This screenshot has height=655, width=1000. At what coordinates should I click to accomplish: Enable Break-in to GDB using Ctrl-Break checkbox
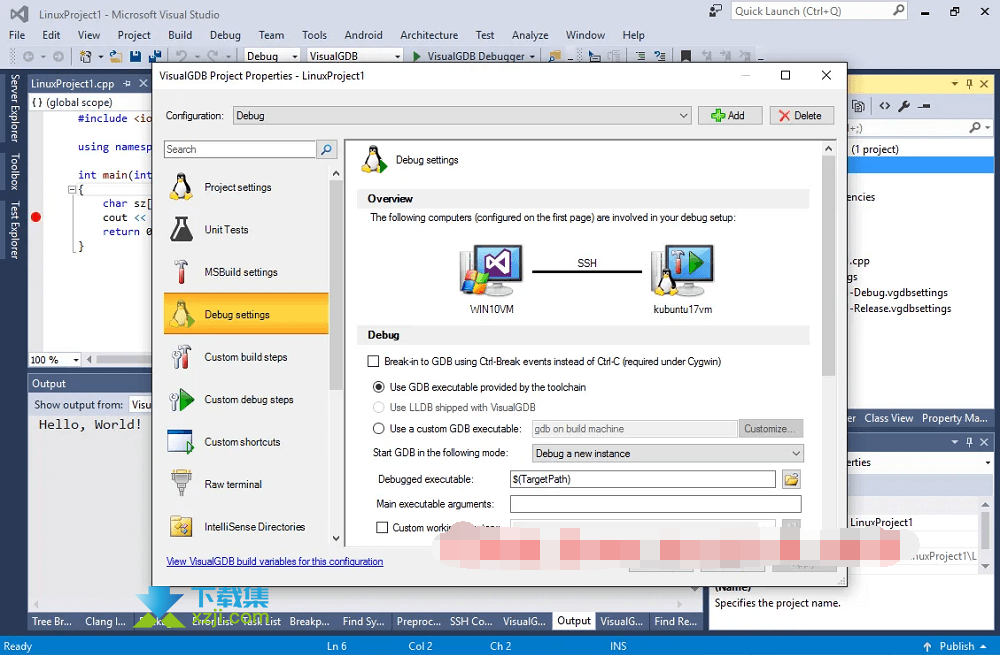374,361
